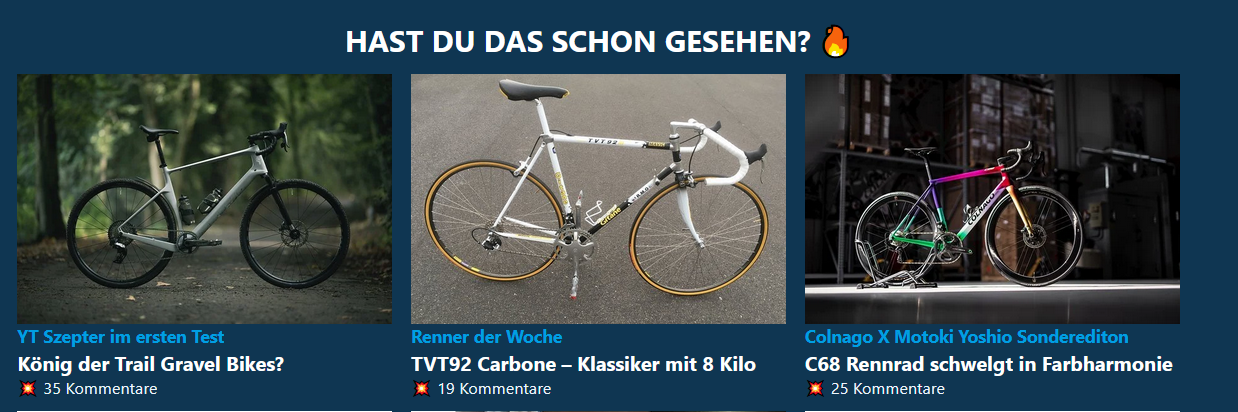Click the explosion icon before 35 Kommentare
The image size is (1238, 412).
click(x=27, y=389)
